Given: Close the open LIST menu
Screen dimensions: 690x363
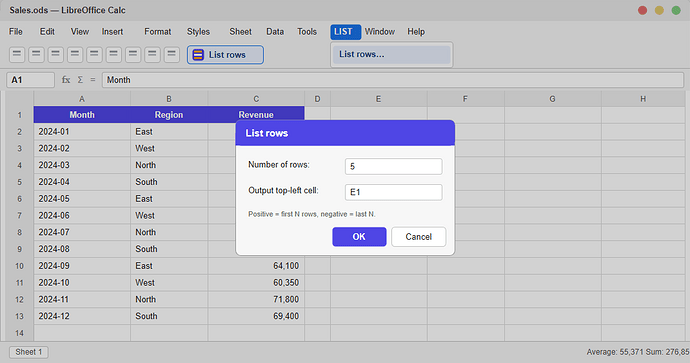Looking at the screenshot, I should (x=345, y=32).
